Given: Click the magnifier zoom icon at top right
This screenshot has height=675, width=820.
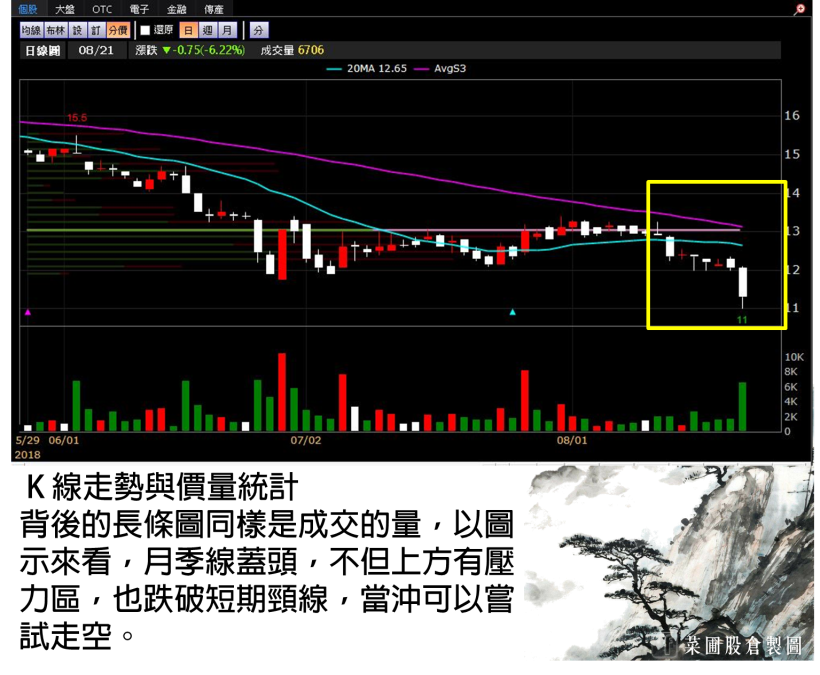Looking at the screenshot, I should point(798,8).
